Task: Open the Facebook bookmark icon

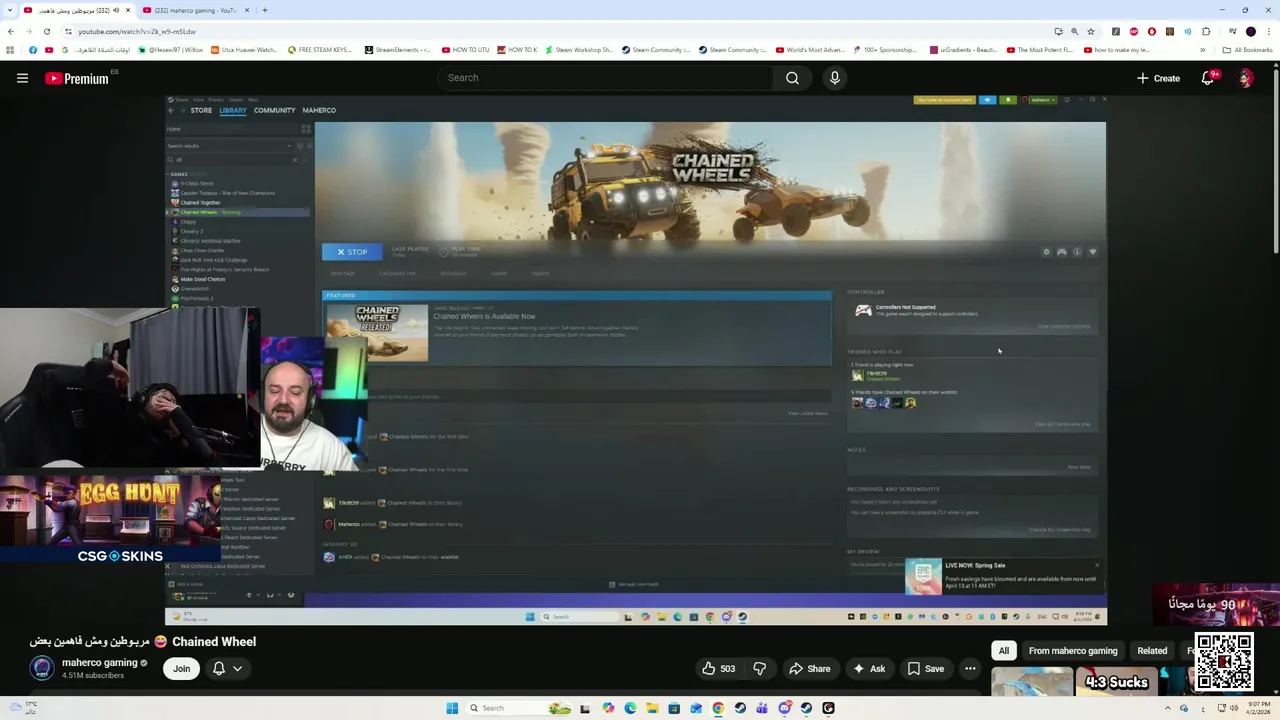Action: click(x=33, y=50)
